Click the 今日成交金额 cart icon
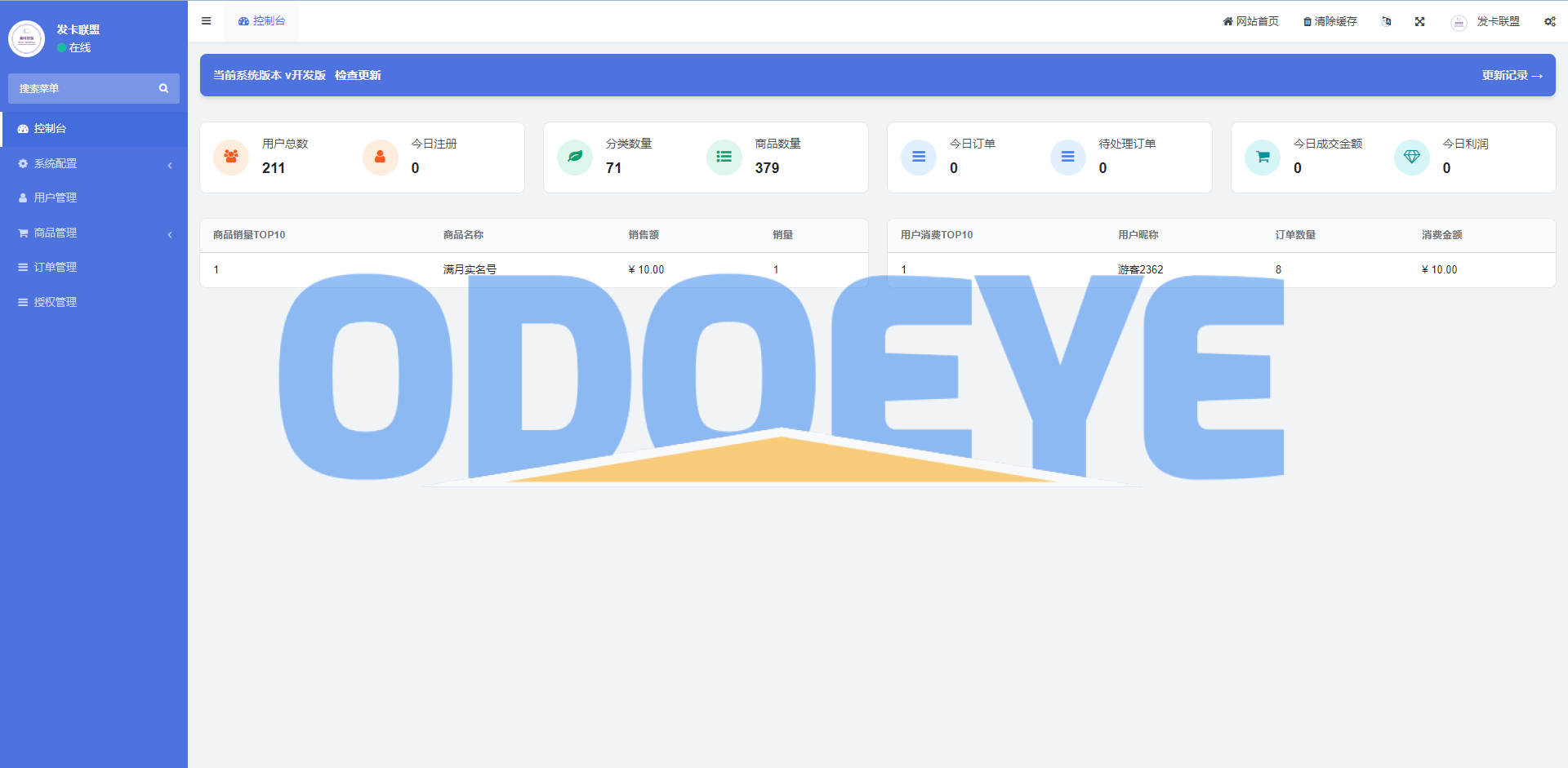Screen dimensions: 1568x768 click(1263, 157)
